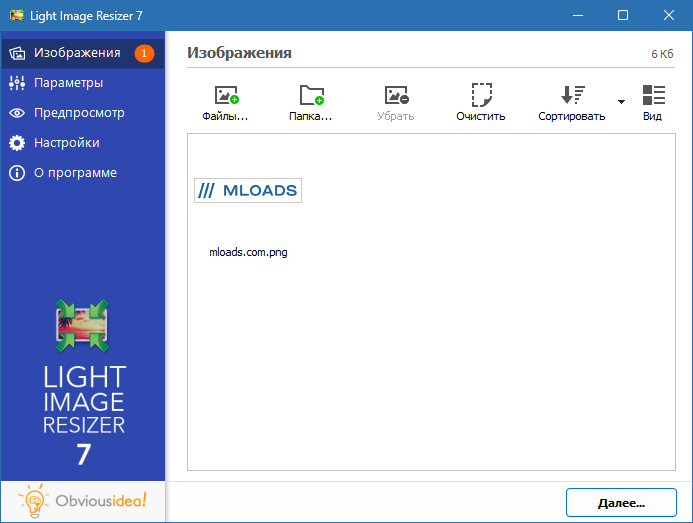This screenshot has width=693, height=523.
Task: Click the Изображения photos icon in sidebar
Action: [17, 53]
